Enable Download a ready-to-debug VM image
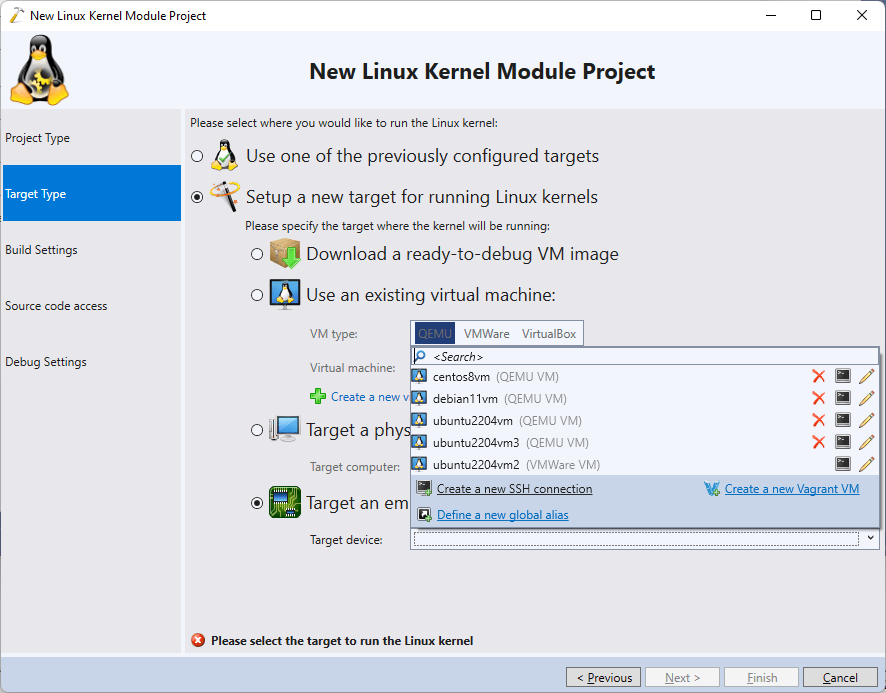This screenshot has width=886, height=693. pyautogui.click(x=257, y=253)
